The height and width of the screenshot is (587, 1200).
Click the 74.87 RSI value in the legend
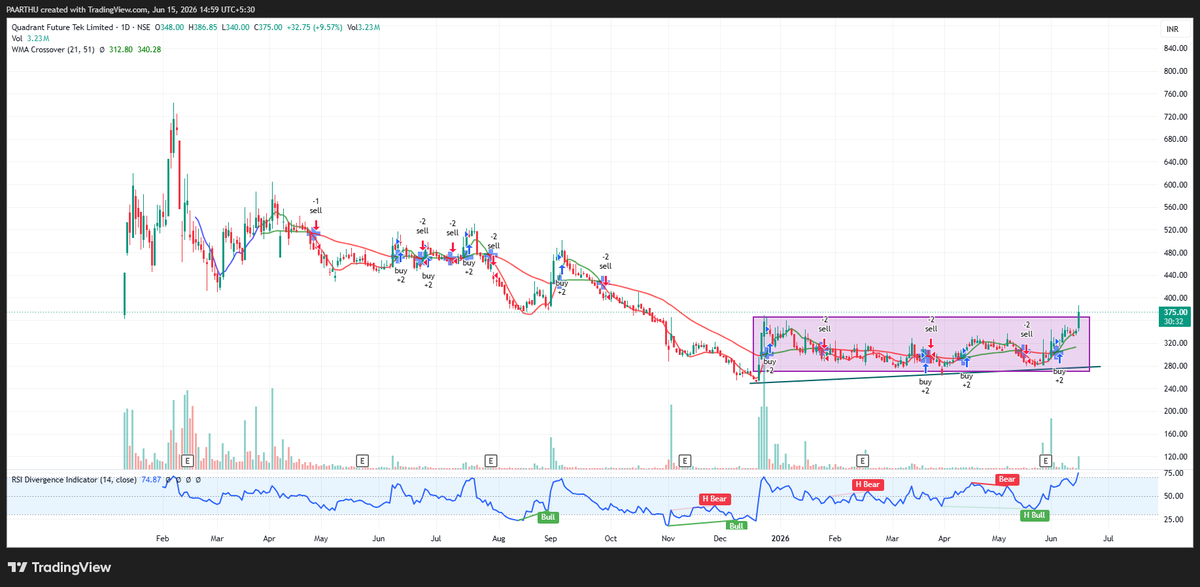[x=152, y=480]
